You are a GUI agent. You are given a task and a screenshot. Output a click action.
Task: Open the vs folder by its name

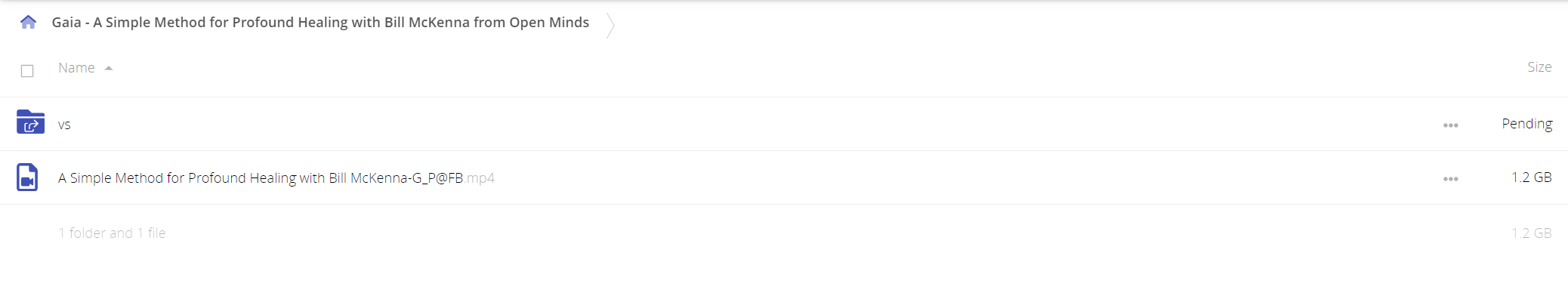[64, 125]
